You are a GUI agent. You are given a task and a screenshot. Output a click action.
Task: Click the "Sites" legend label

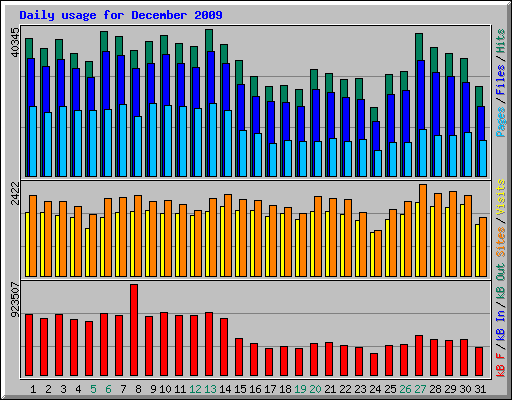coord(500,242)
